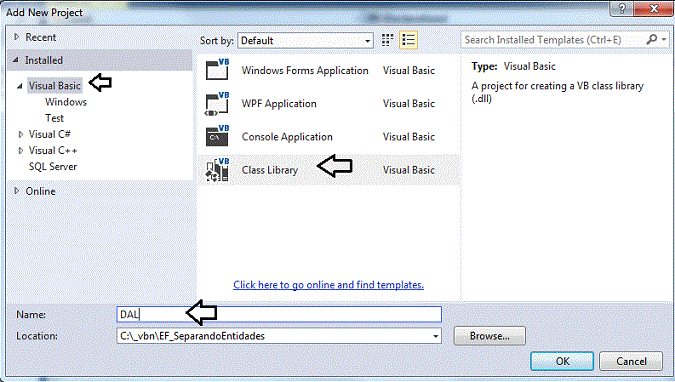Follow the go online and find templates link

(328, 285)
